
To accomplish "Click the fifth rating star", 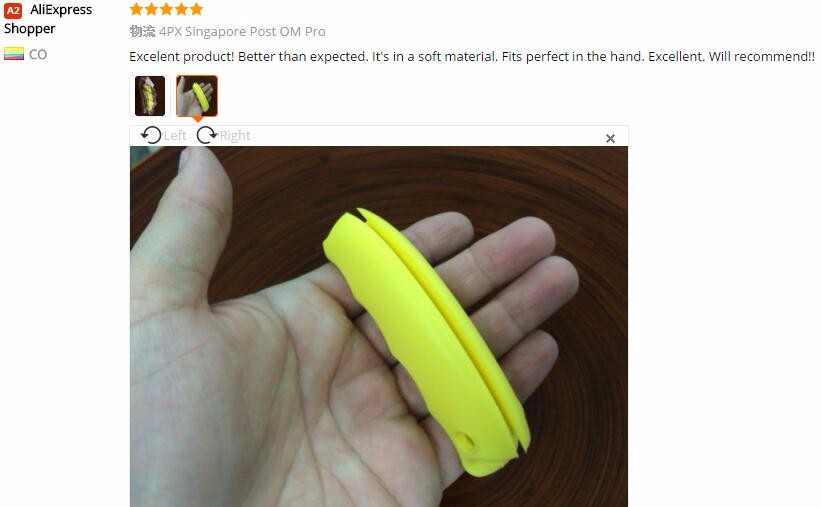I will 197,9.
